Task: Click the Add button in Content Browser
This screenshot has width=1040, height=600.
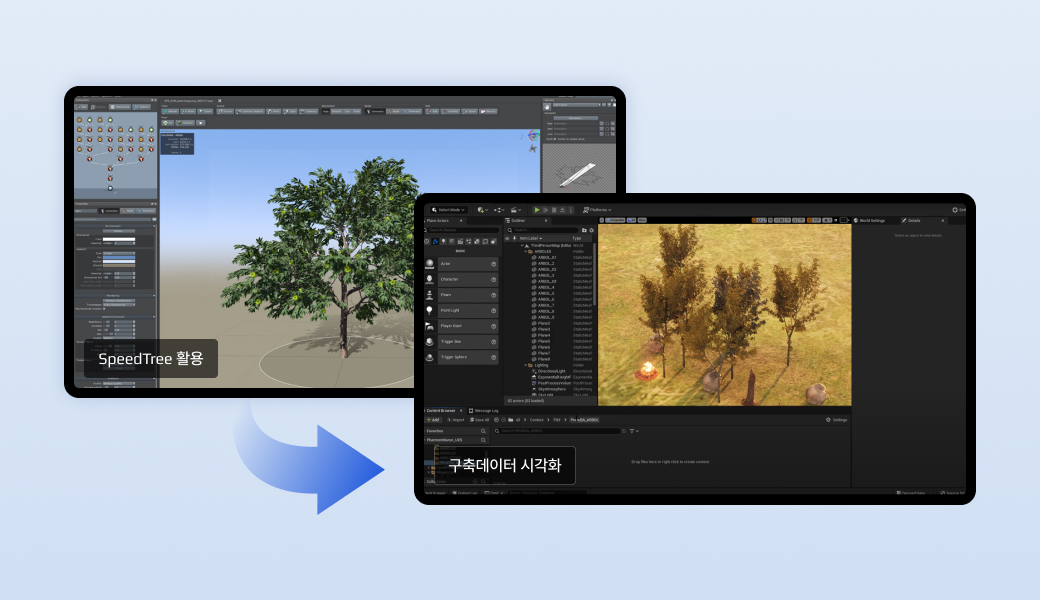Action: (434, 420)
